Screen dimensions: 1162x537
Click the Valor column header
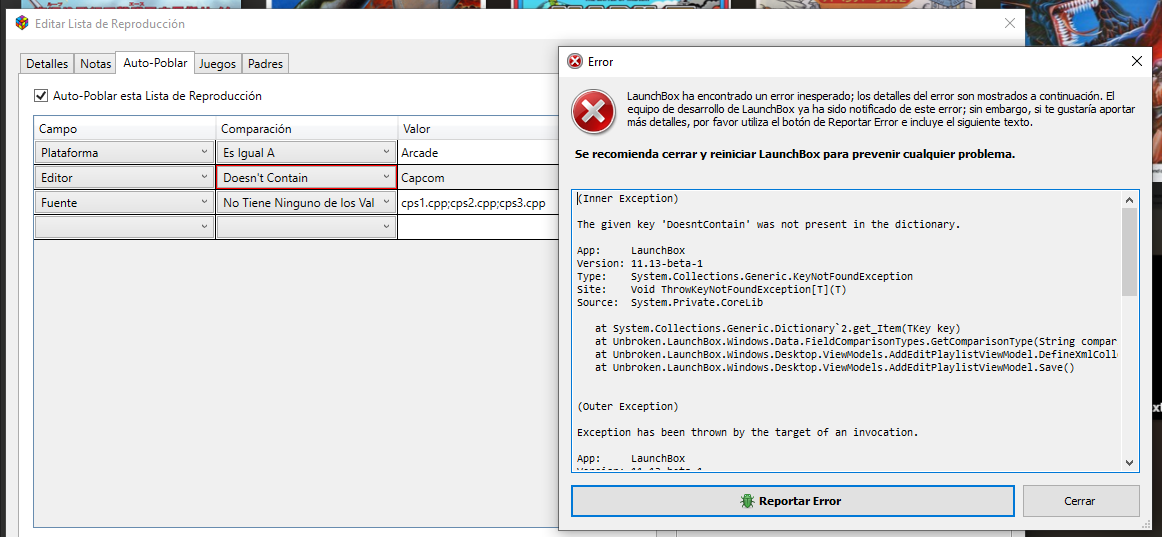coord(478,128)
